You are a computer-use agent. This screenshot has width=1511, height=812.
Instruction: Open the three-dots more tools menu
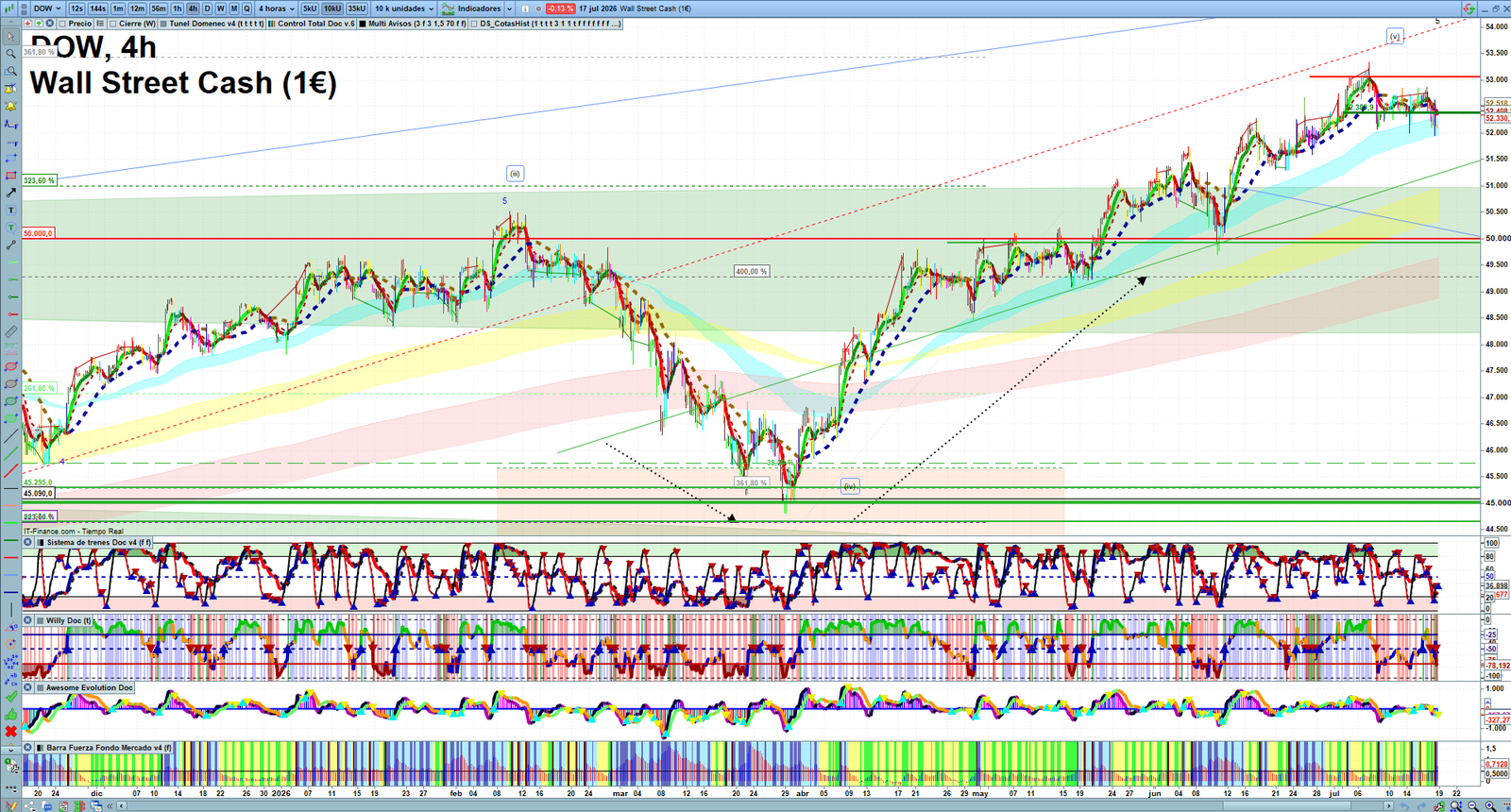coord(10,787)
